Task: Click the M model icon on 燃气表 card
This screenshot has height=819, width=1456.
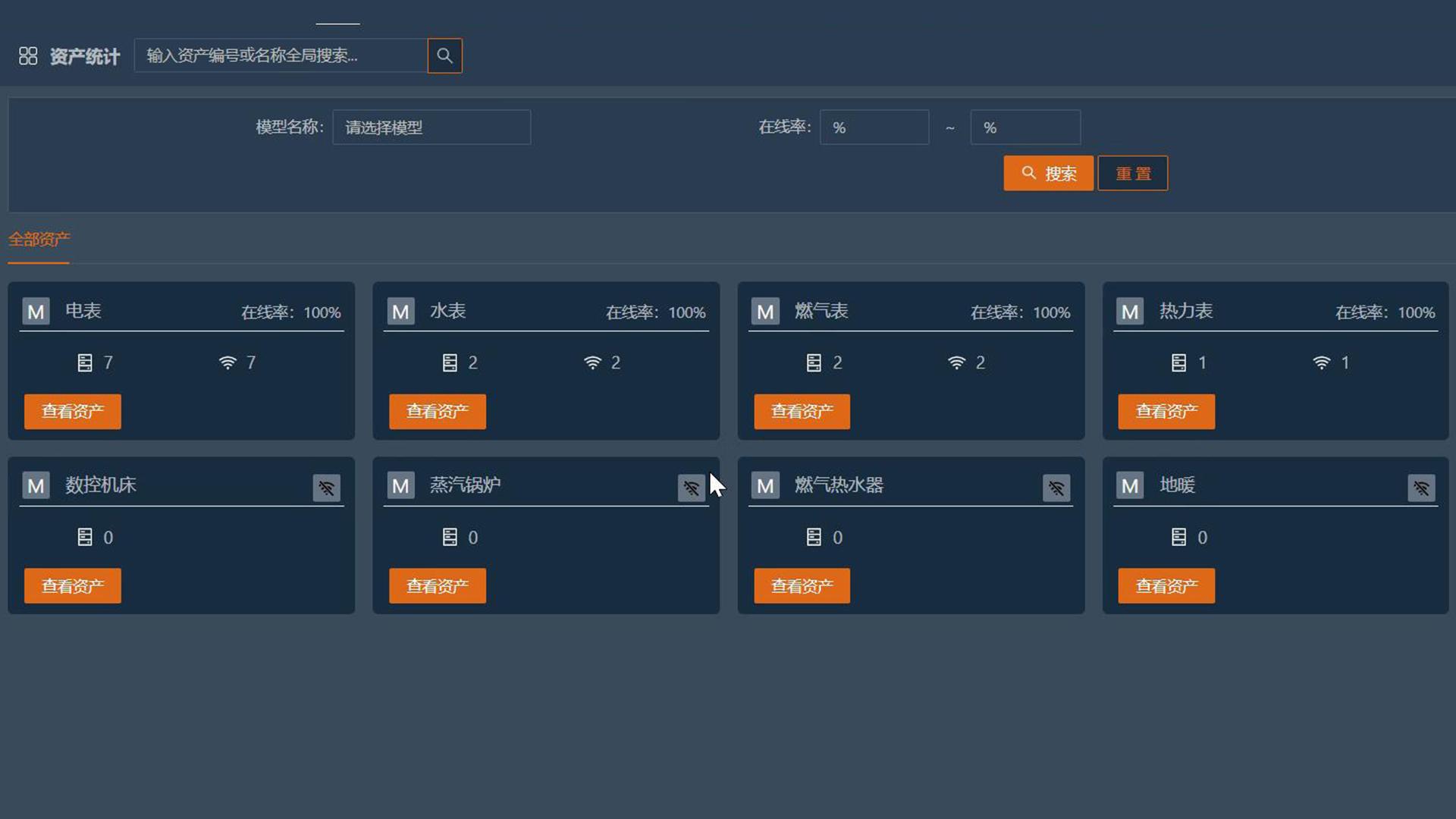Action: (x=765, y=312)
